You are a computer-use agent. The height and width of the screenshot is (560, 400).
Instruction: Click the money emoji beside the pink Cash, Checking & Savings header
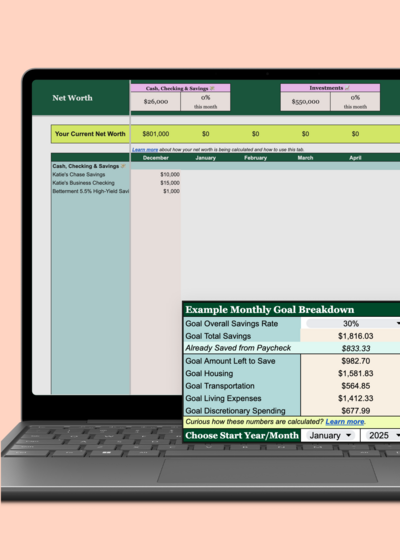click(x=212, y=88)
